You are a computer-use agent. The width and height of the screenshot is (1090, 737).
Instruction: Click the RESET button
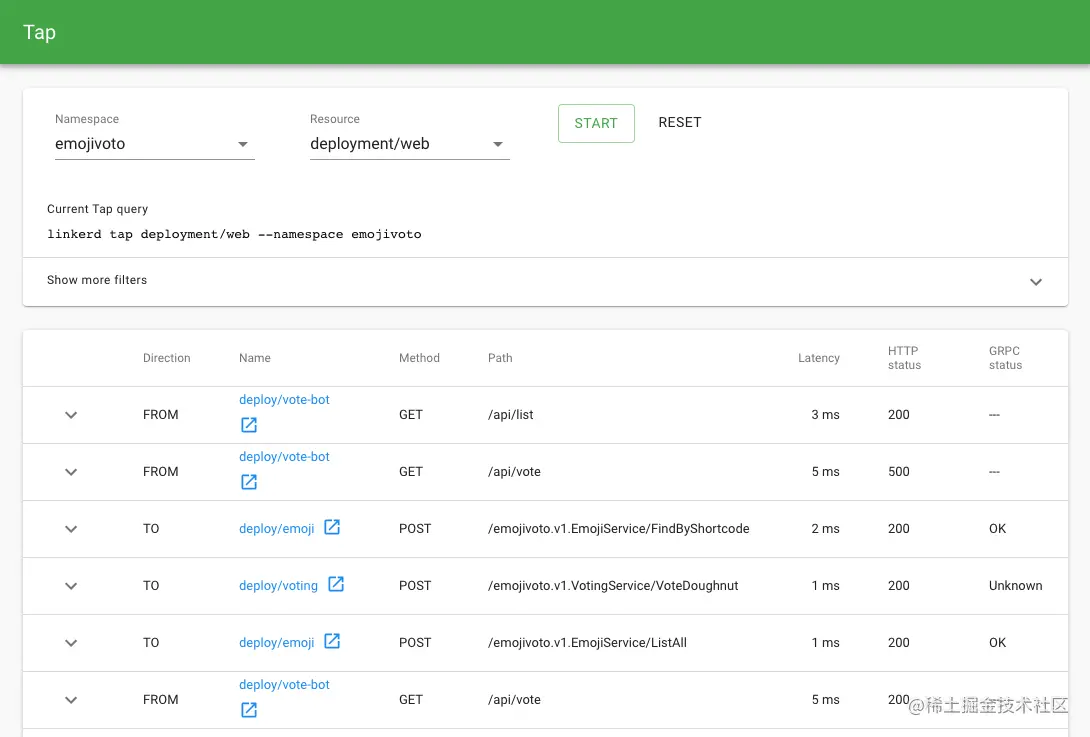coord(680,122)
